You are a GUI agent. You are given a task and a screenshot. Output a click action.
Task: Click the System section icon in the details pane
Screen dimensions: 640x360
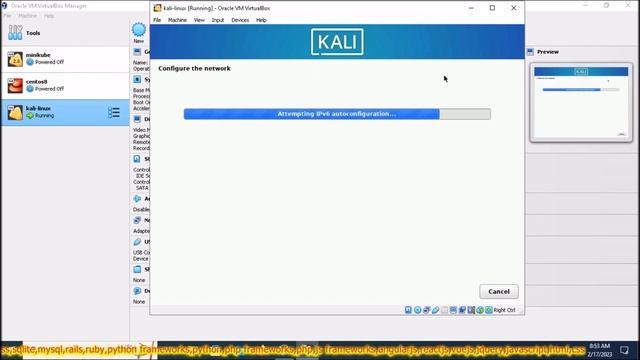click(x=137, y=79)
